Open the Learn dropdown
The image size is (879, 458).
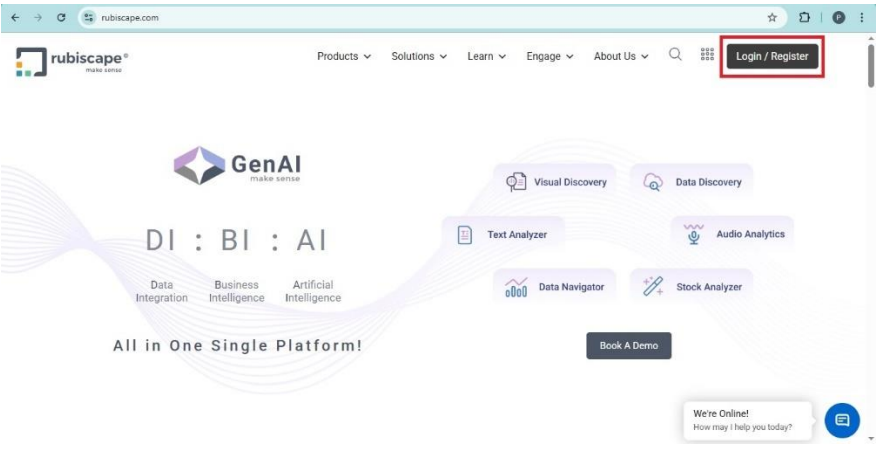point(486,56)
